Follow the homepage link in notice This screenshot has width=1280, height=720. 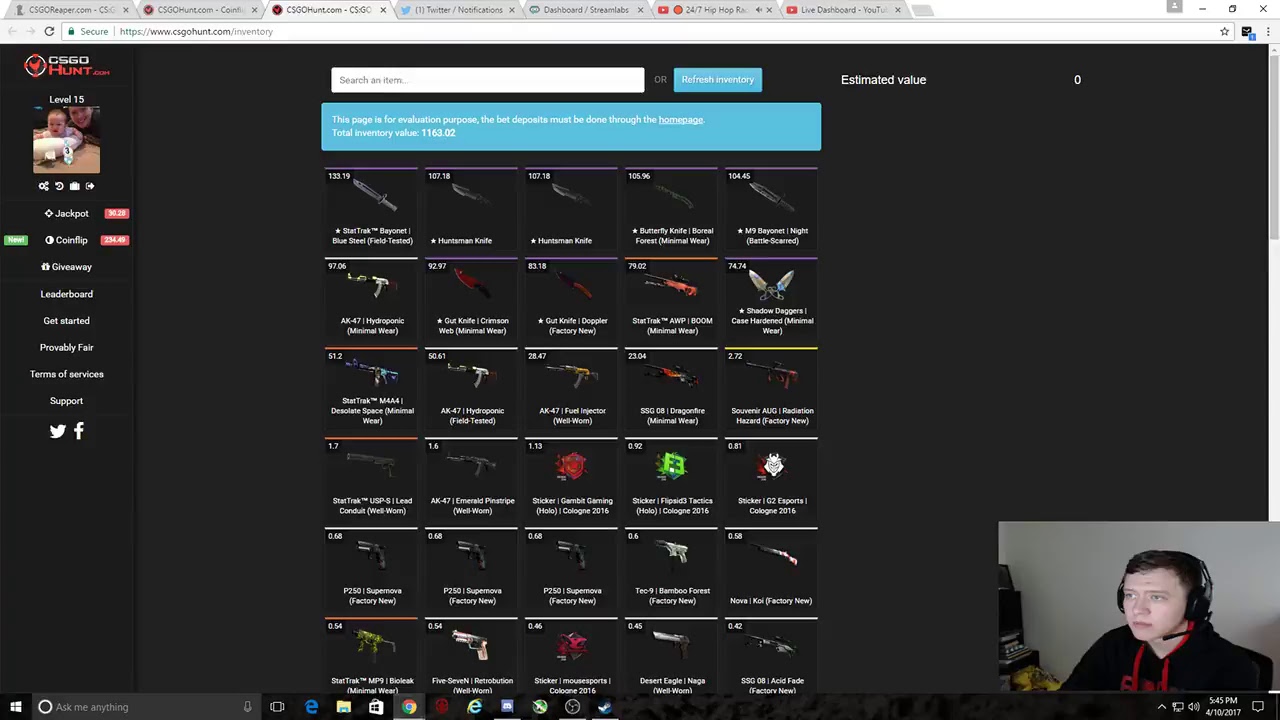(x=680, y=120)
